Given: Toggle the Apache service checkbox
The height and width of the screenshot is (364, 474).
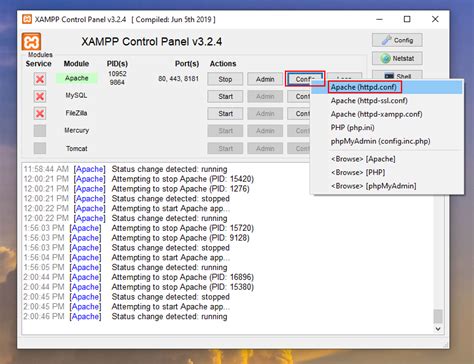Looking at the screenshot, I should (40, 79).
